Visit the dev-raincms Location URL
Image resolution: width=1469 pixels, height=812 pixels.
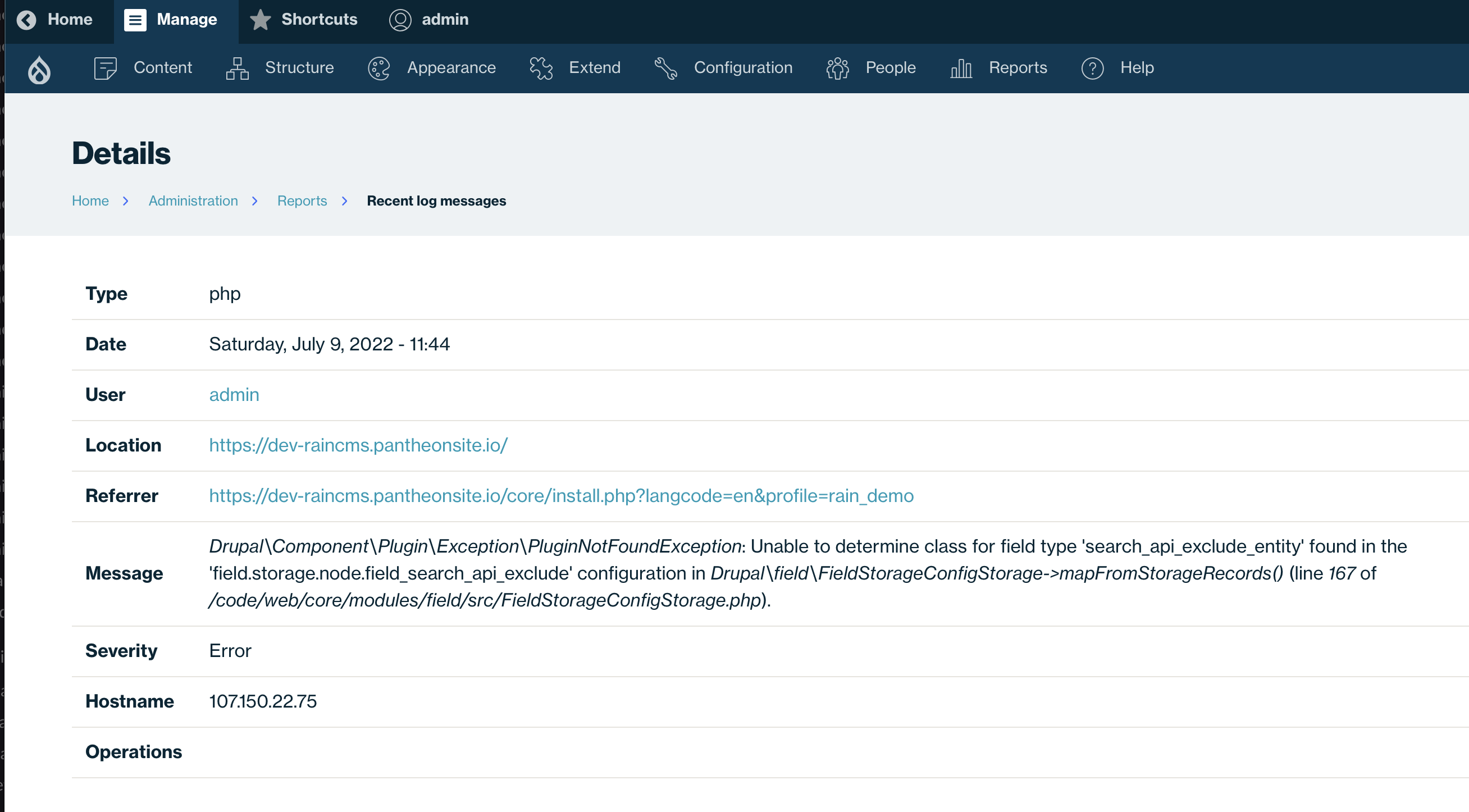tap(358, 445)
